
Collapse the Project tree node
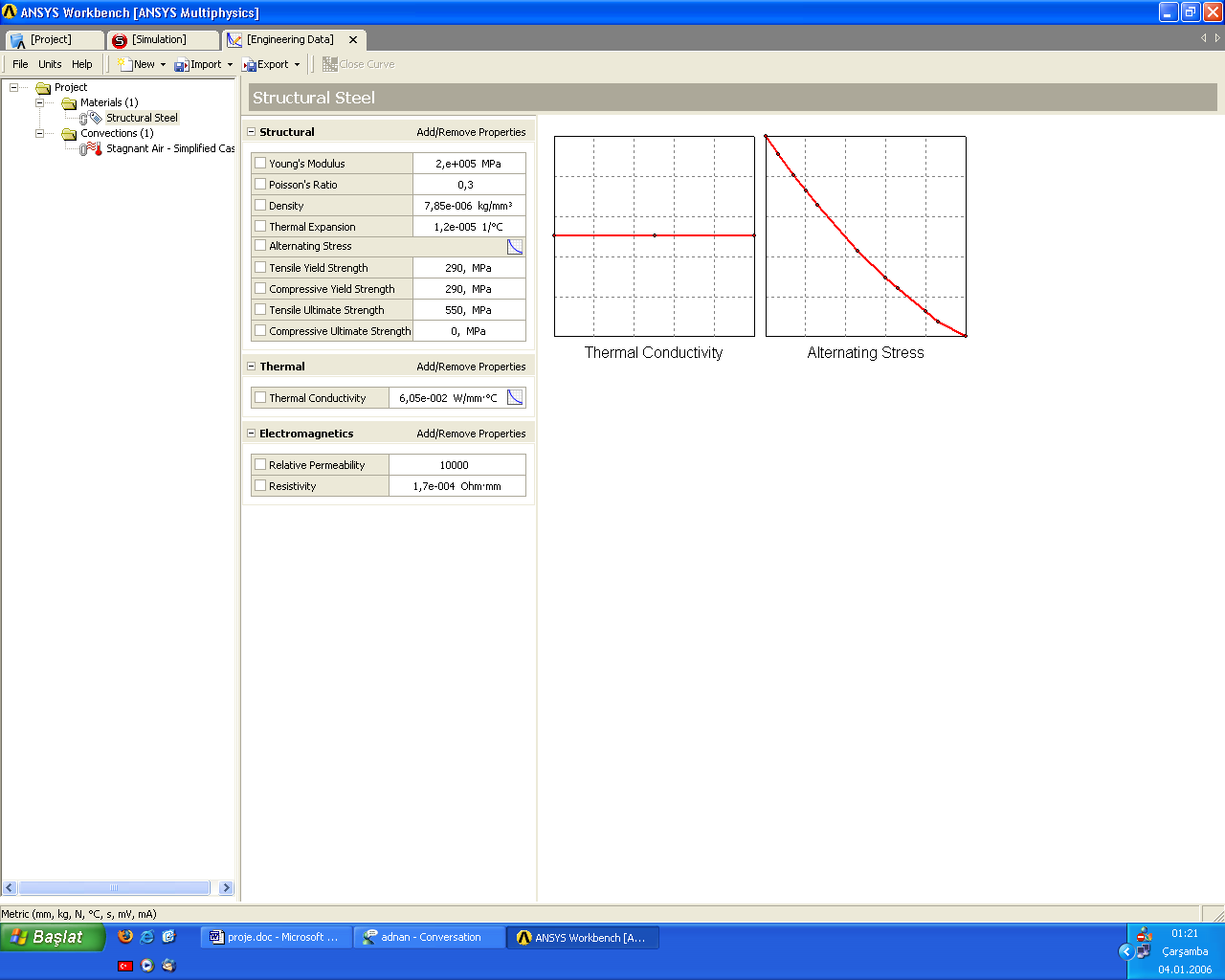point(13,87)
